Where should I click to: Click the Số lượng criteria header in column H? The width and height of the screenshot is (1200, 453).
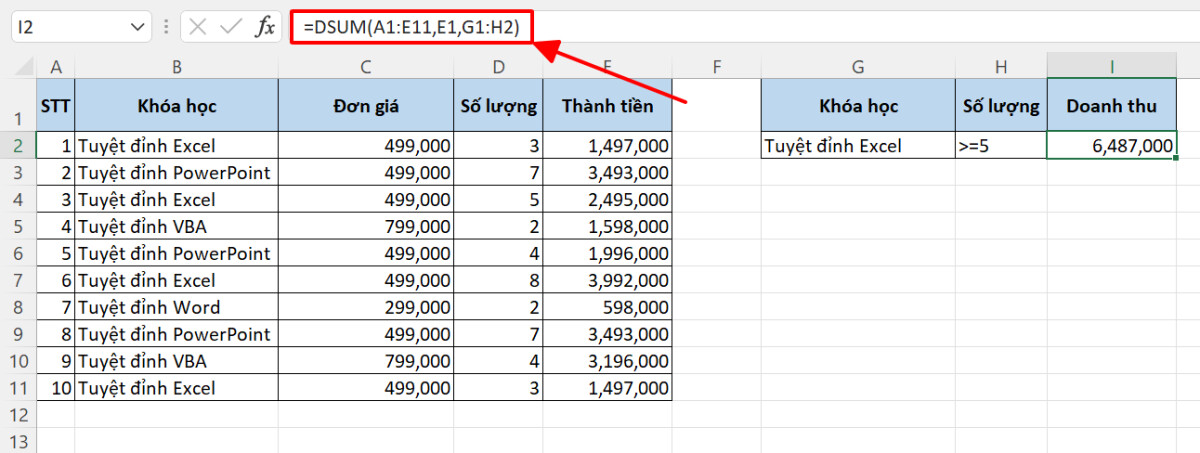coord(1001,105)
